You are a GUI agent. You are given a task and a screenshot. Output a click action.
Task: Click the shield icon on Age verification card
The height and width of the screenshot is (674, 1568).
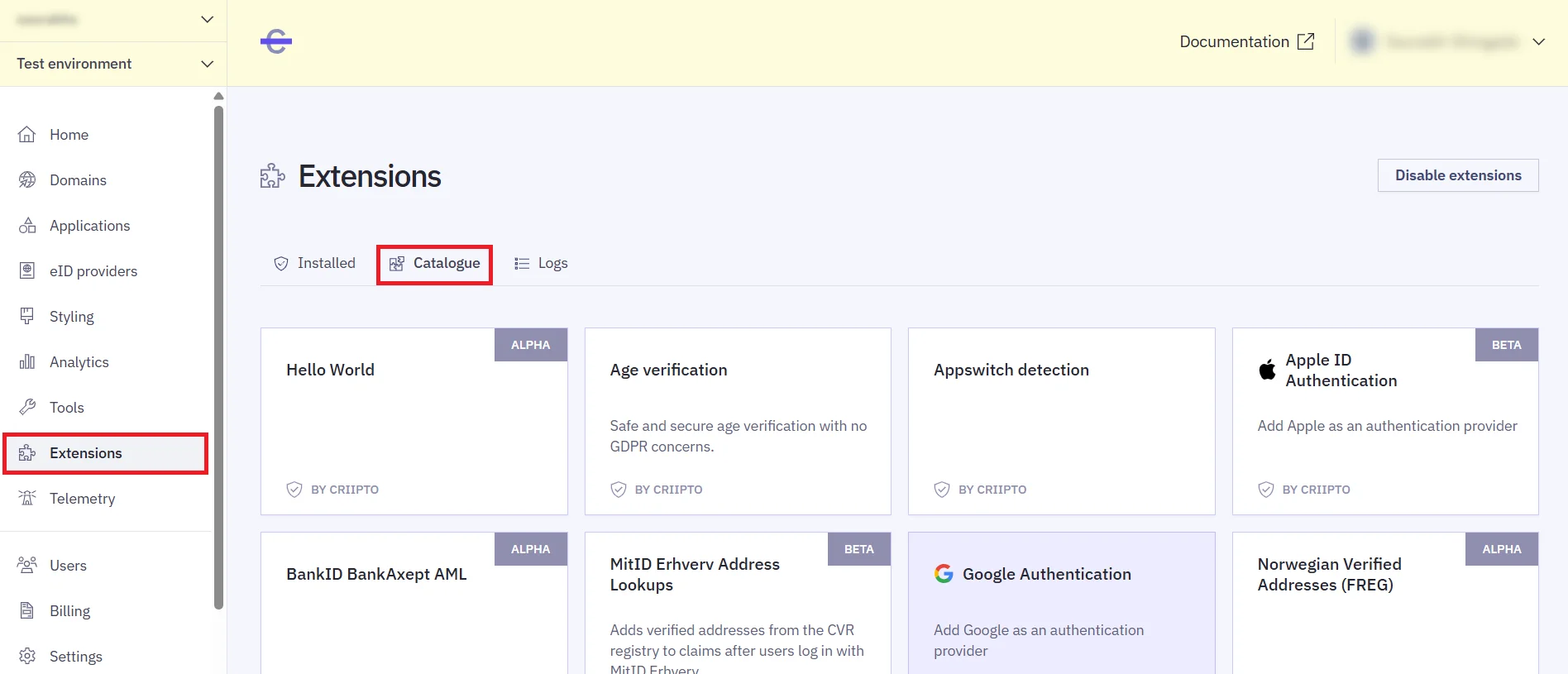[619, 490]
